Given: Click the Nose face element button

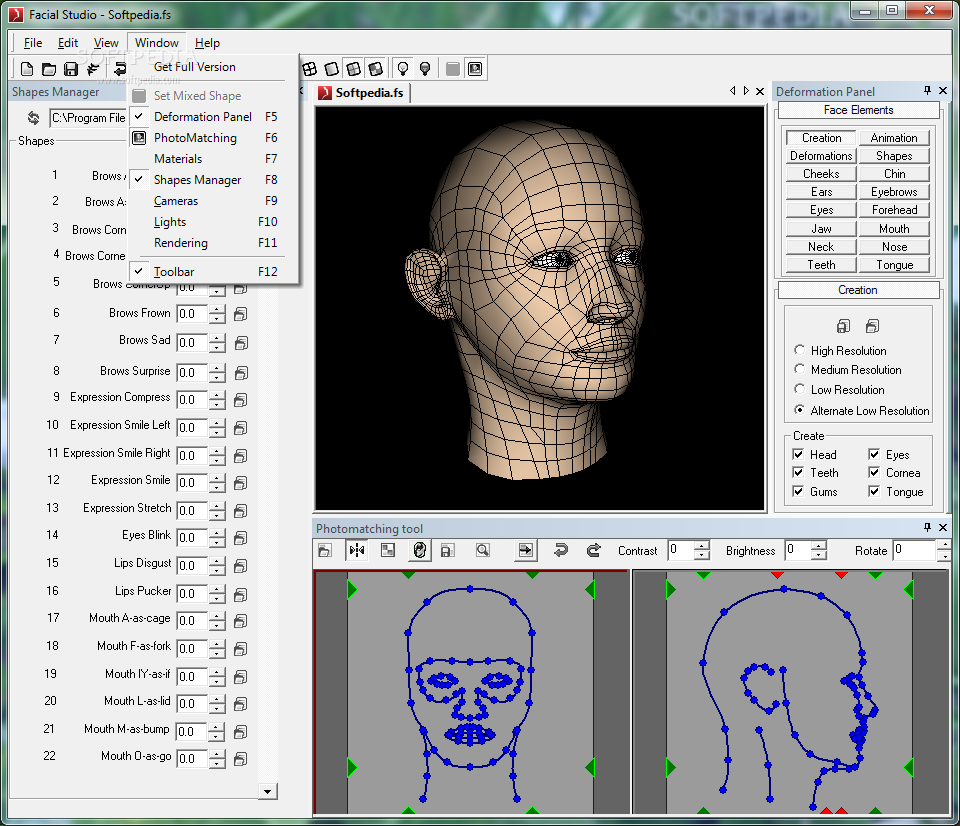Looking at the screenshot, I should click(894, 247).
